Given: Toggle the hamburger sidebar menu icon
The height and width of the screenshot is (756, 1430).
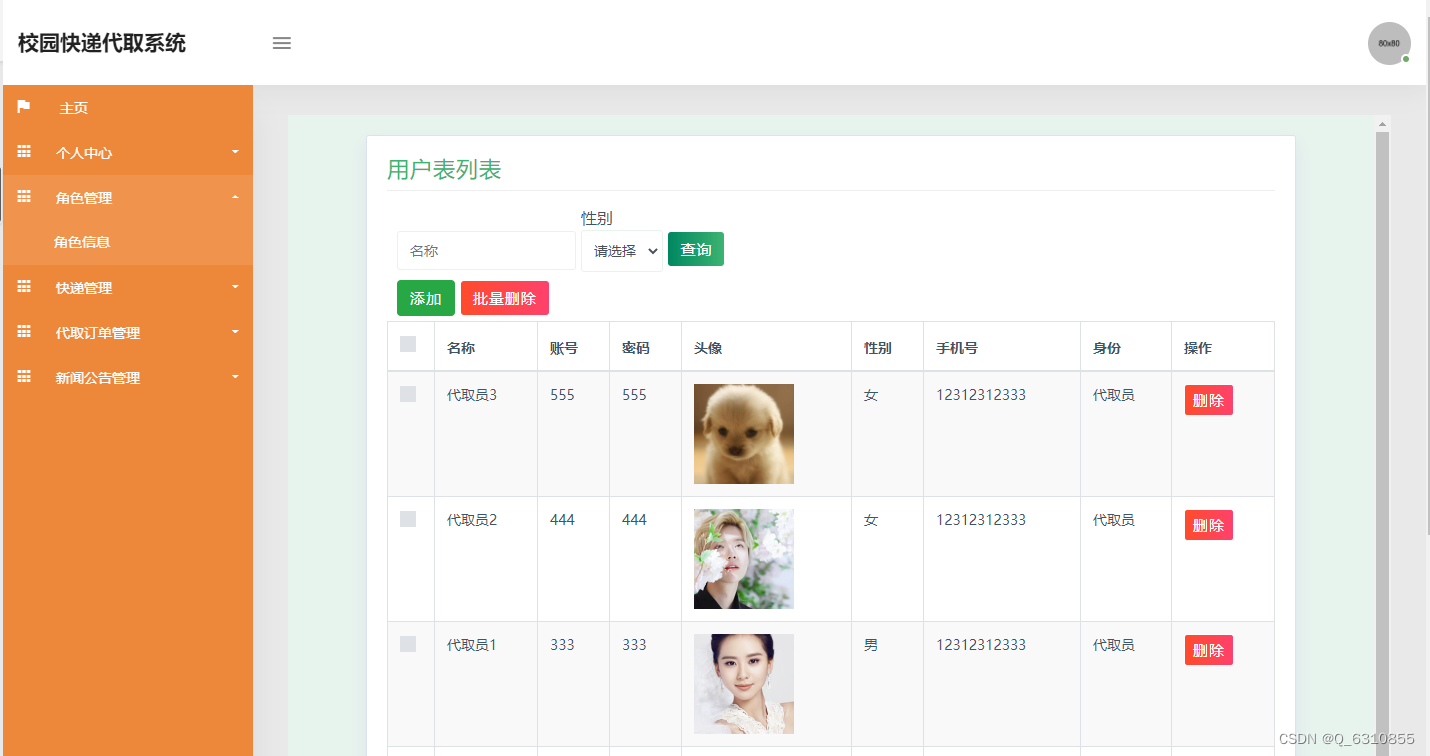Looking at the screenshot, I should pos(282,43).
